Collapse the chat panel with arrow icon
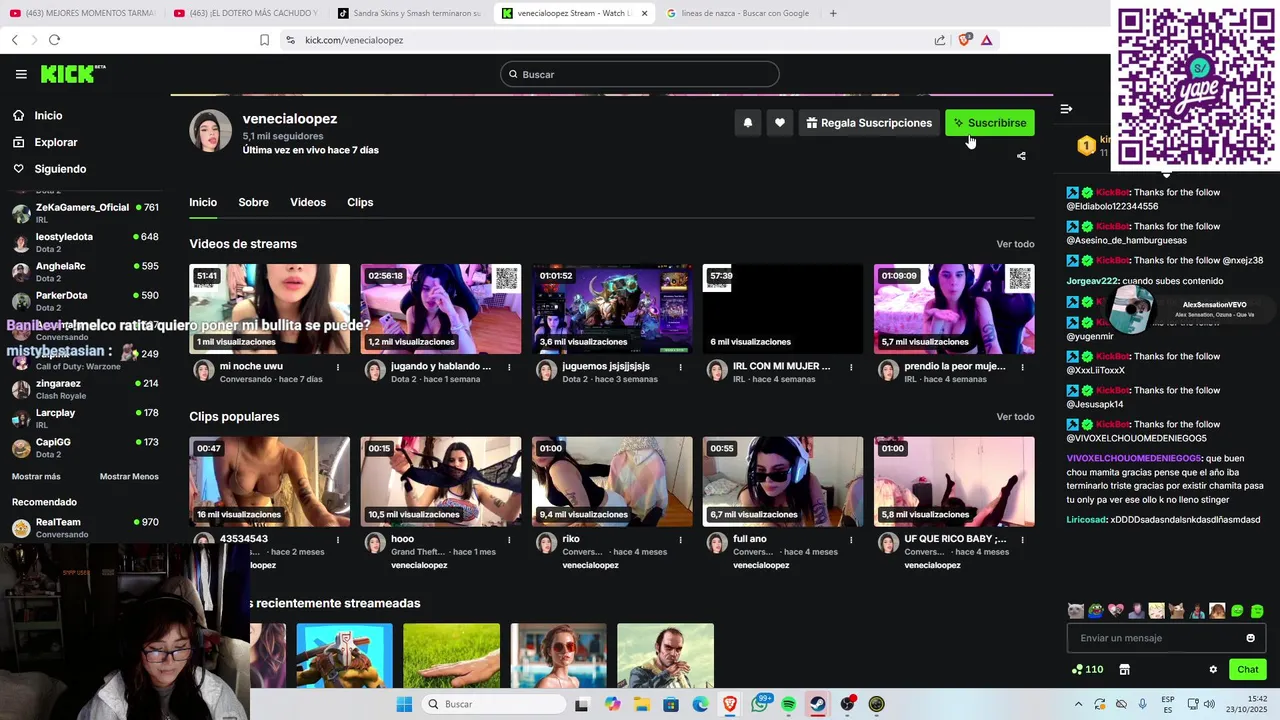 (1066, 109)
